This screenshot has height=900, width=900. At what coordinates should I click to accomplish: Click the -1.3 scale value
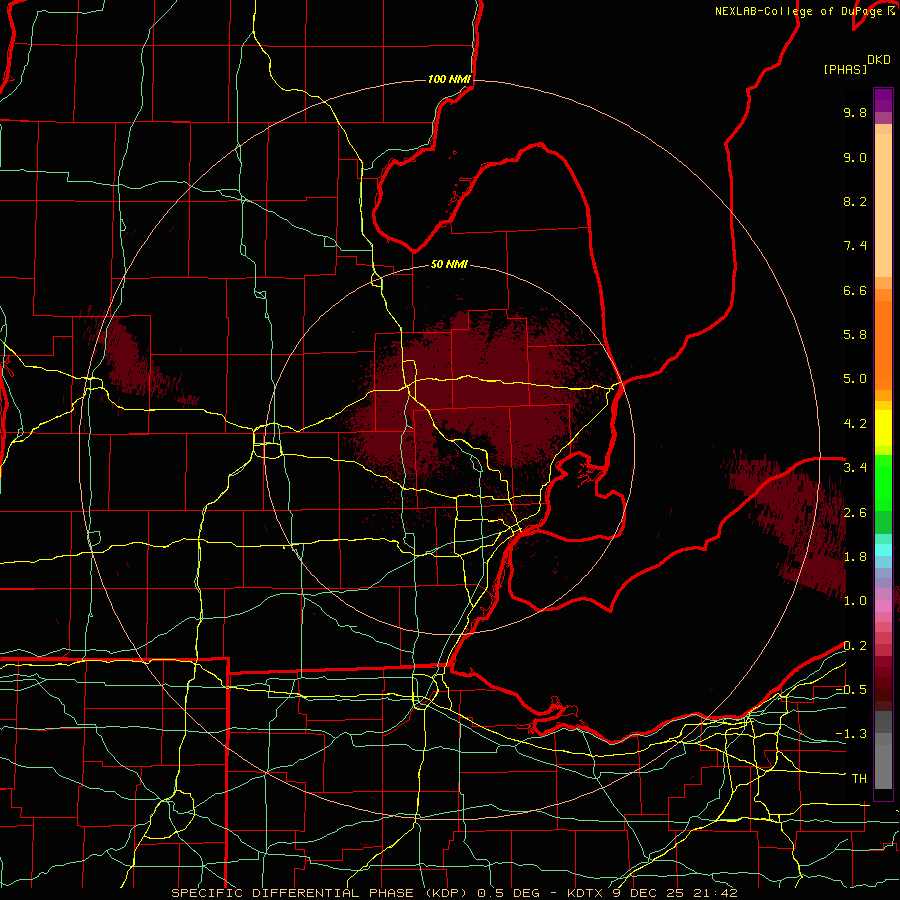(x=850, y=734)
